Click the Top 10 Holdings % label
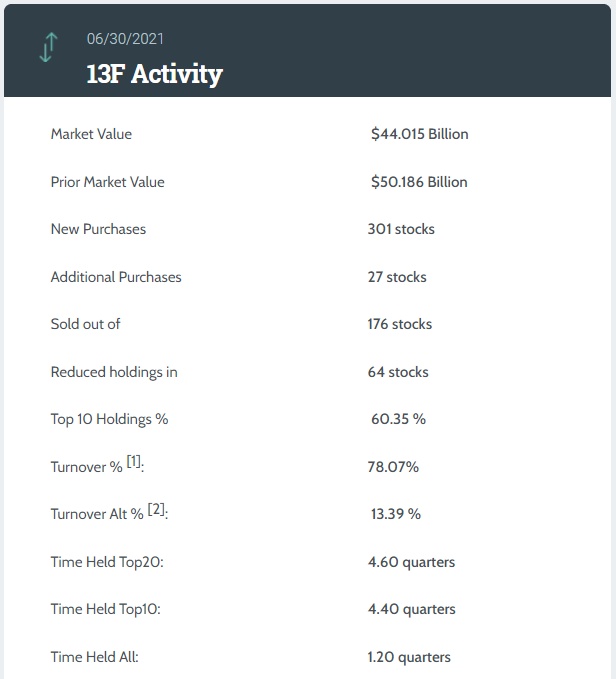 pos(109,419)
